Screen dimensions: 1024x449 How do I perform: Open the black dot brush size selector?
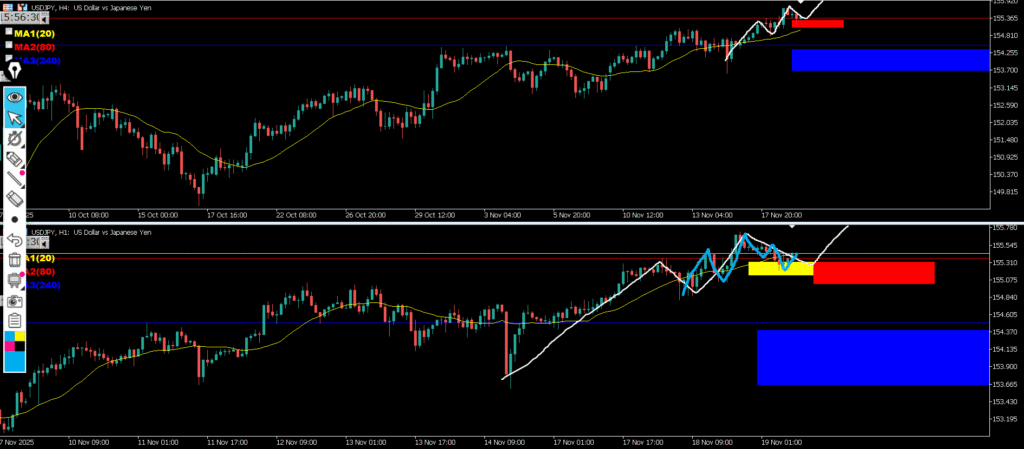[x=15, y=219]
